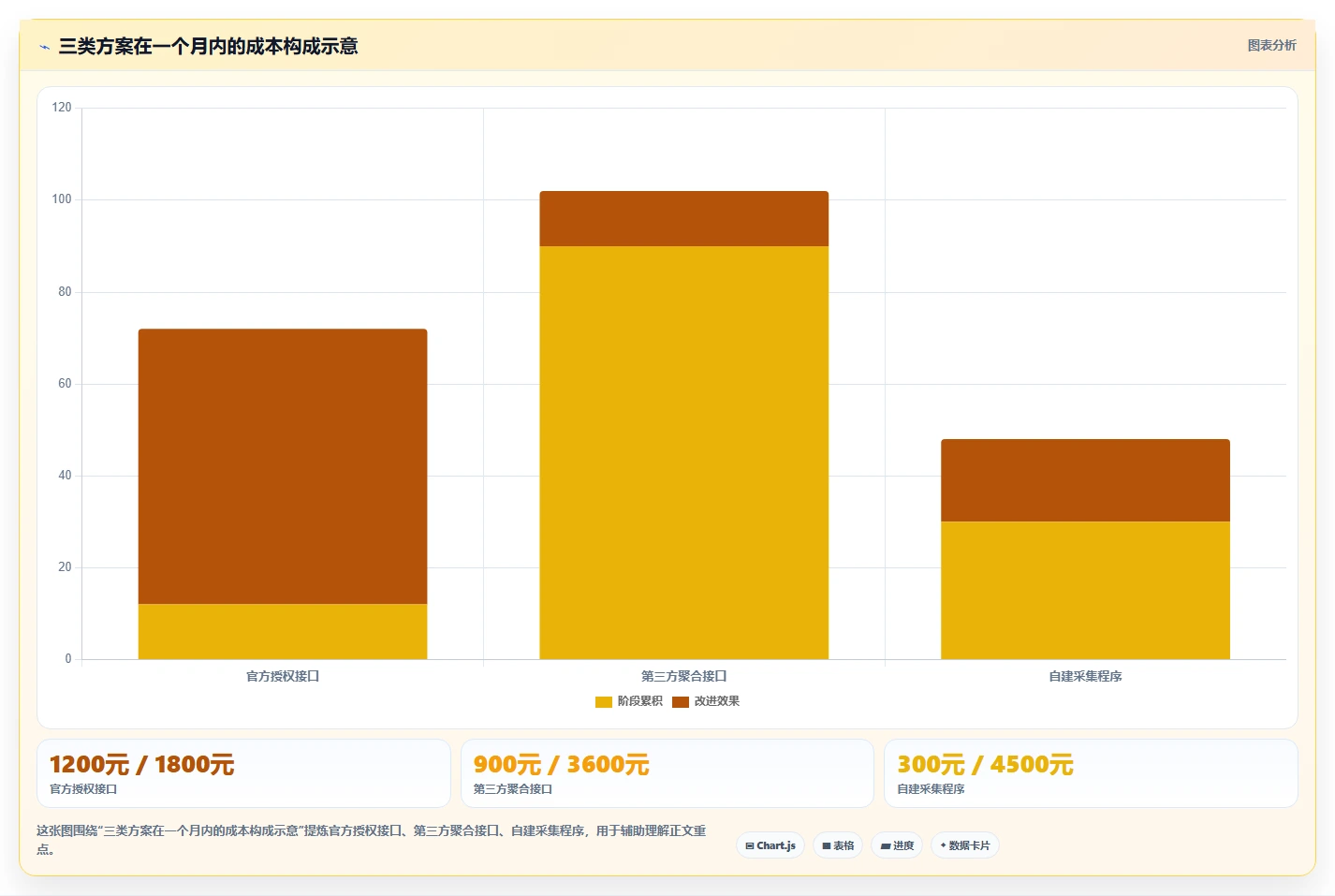
Task: Click the brown segment of the 官方授权接口 bar
Action: (283, 466)
